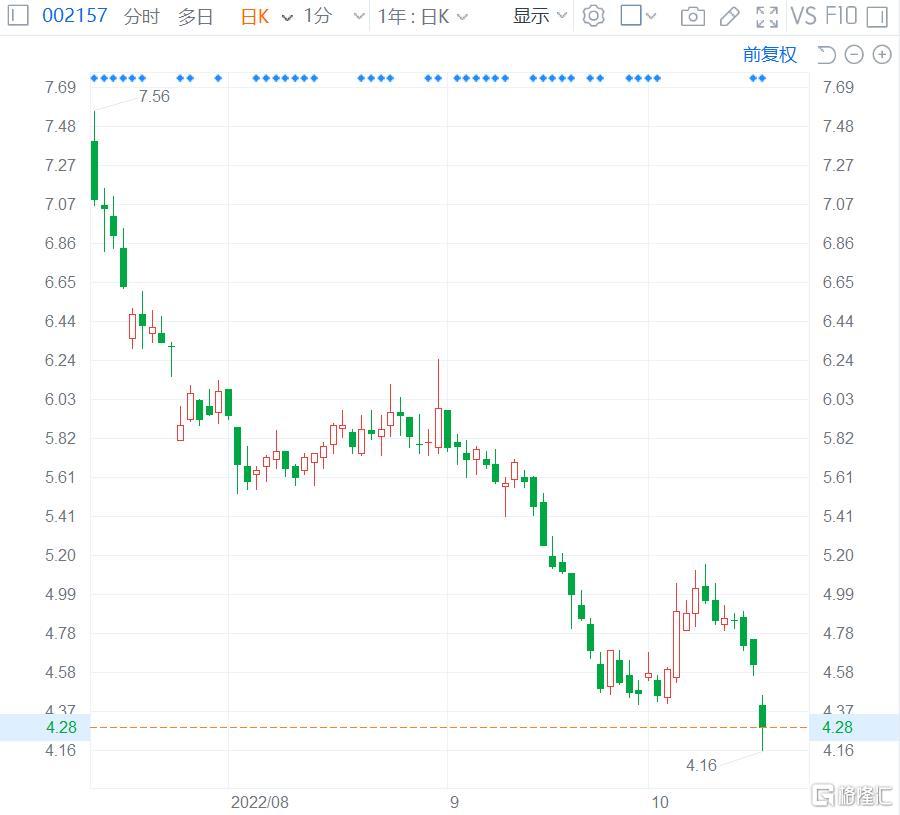Open the VS comparison feature

click(804, 16)
